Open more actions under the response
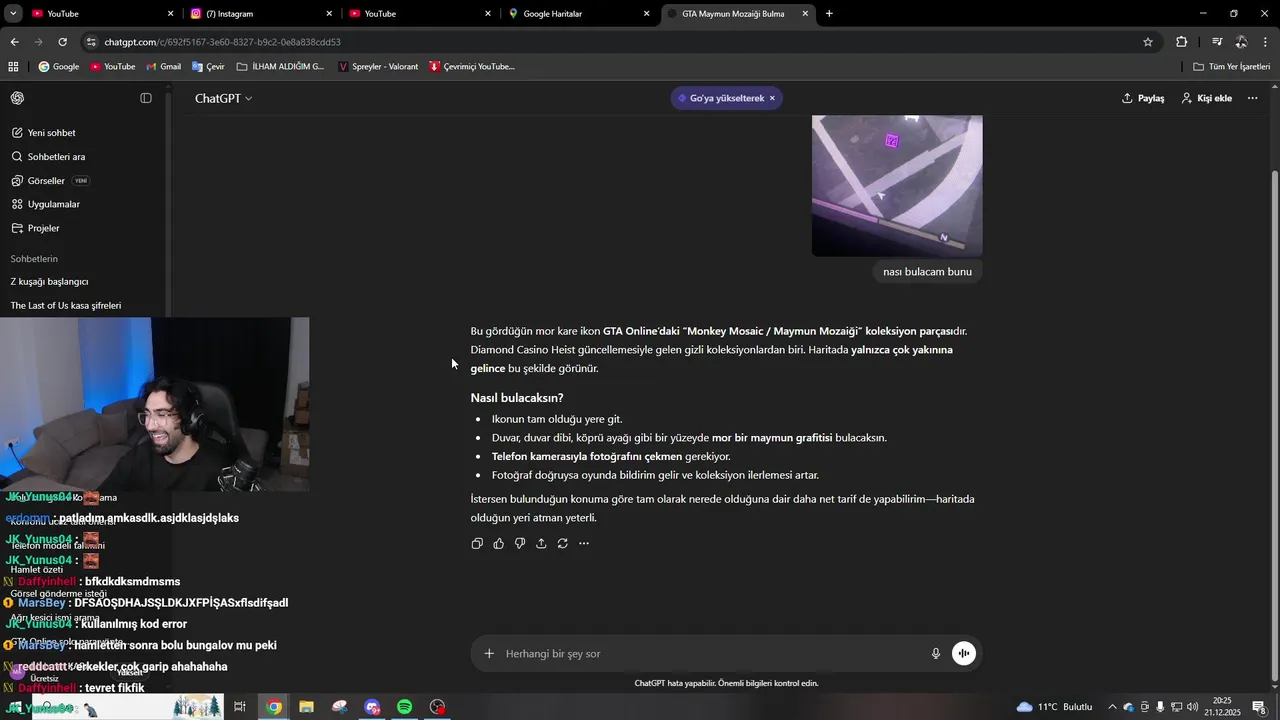 584,543
